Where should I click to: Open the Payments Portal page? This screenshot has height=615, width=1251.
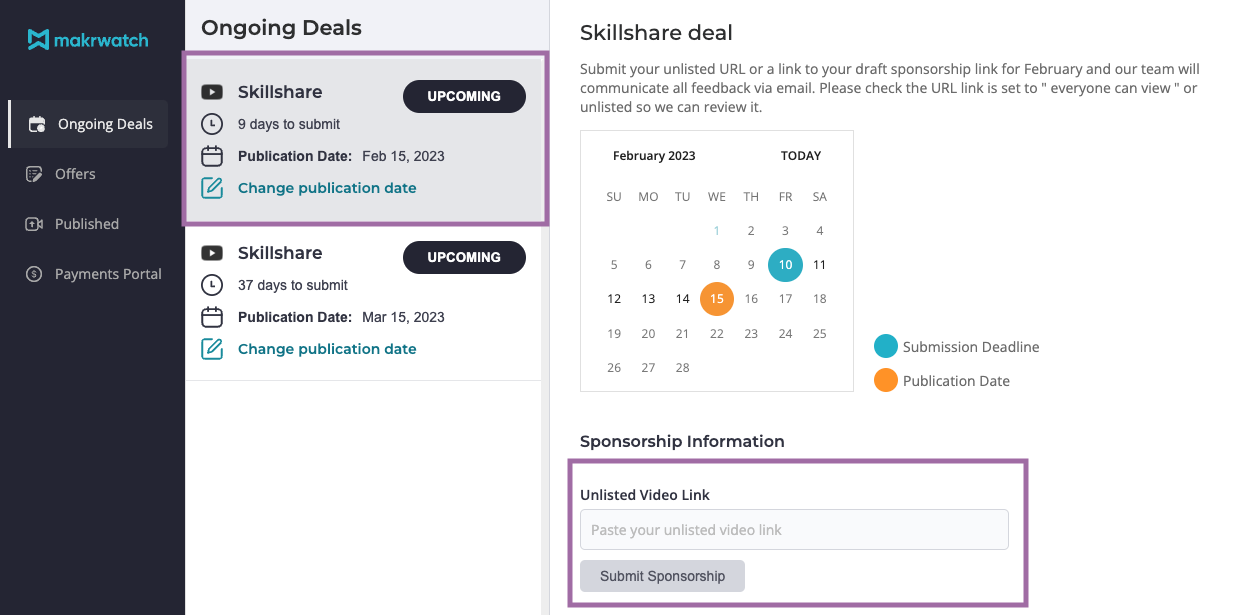pyautogui.click(x=108, y=274)
